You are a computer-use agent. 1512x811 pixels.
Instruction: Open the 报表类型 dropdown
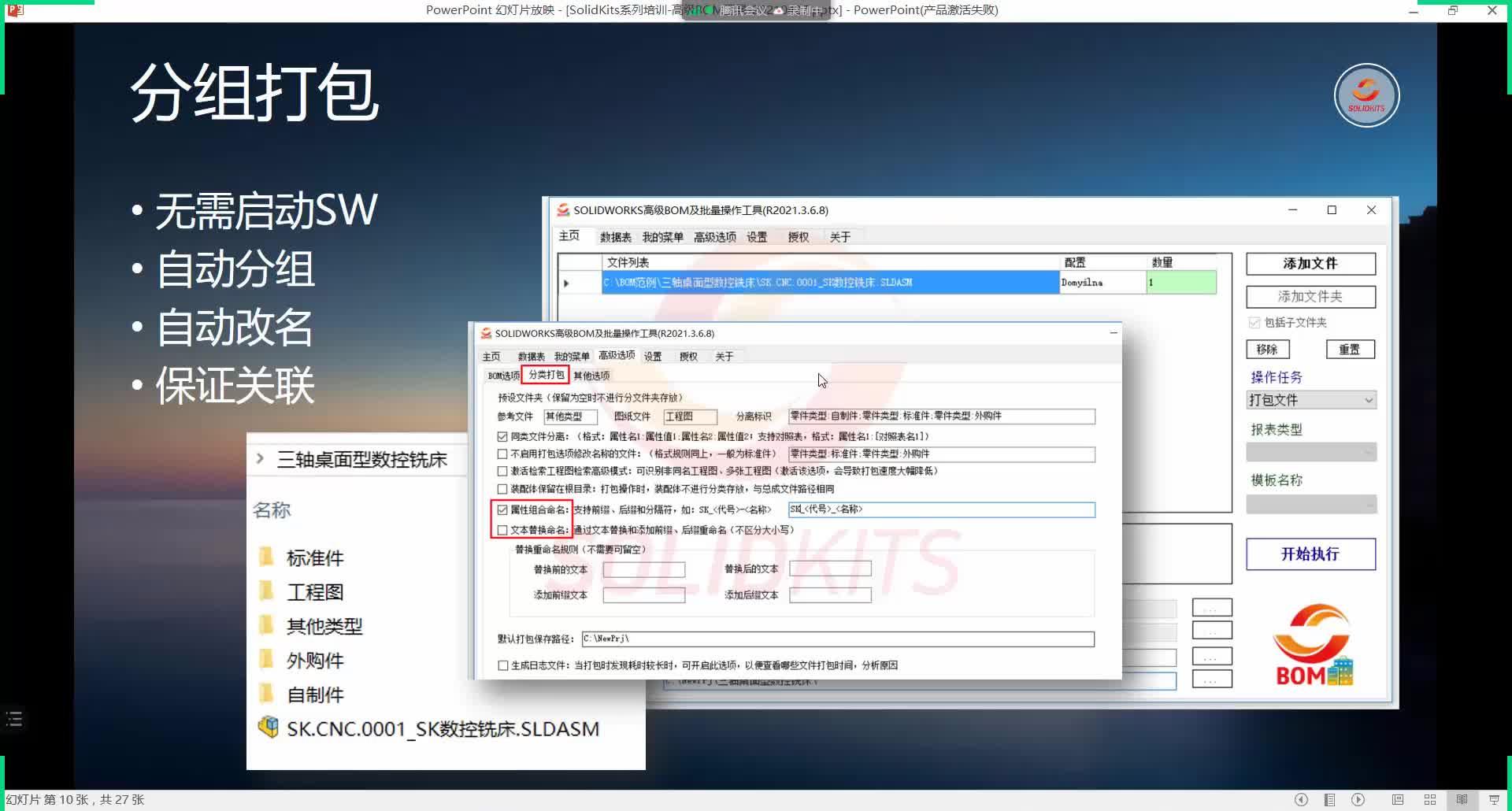pyautogui.click(x=1310, y=451)
